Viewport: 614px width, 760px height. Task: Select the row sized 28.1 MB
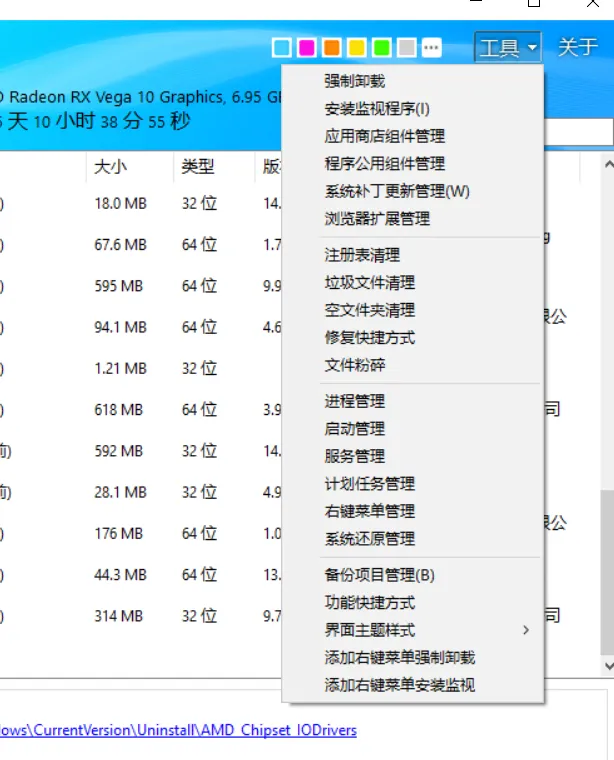pos(141,492)
